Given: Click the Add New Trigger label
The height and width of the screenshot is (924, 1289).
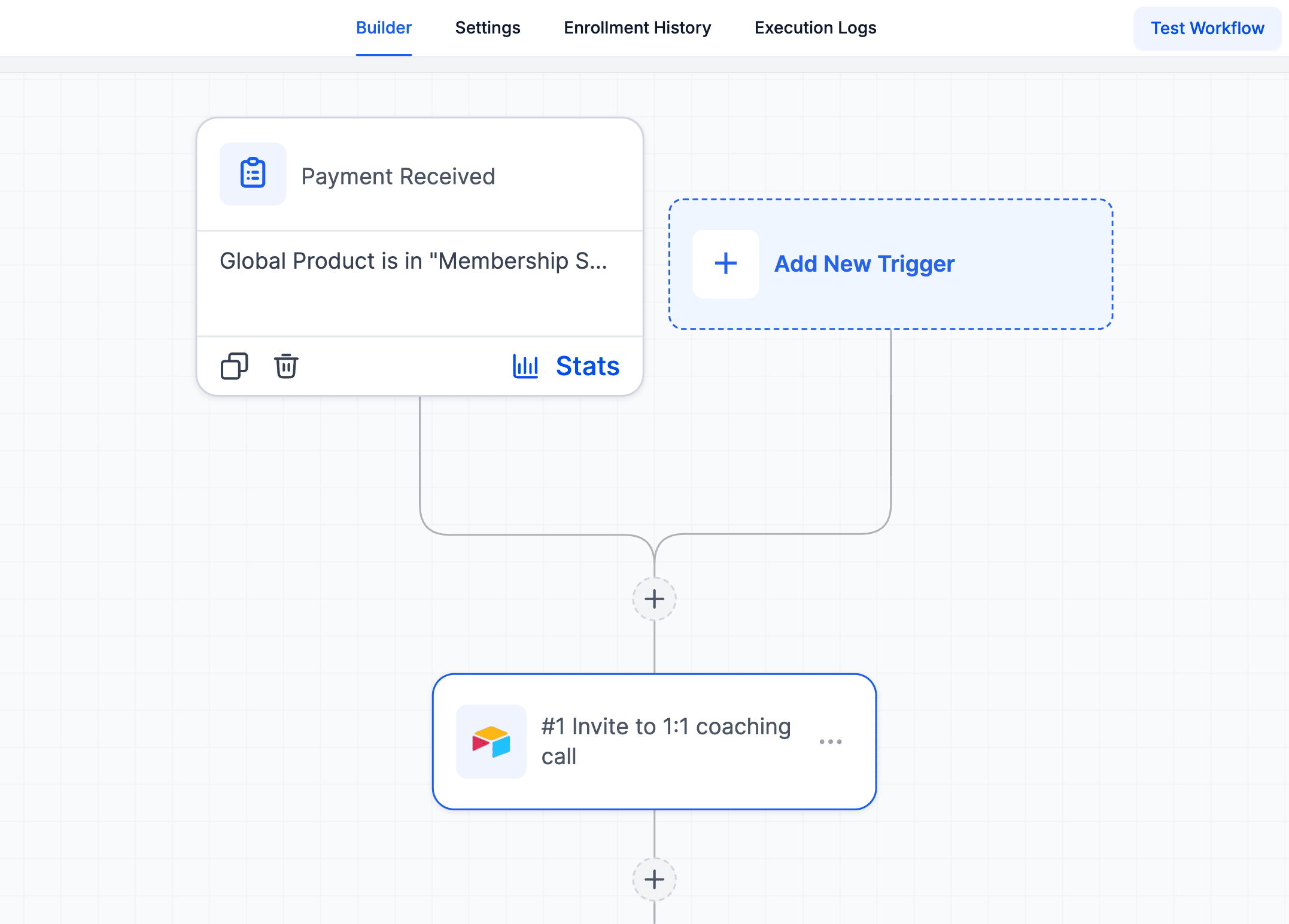Looking at the screenshot, I should 864,264.
